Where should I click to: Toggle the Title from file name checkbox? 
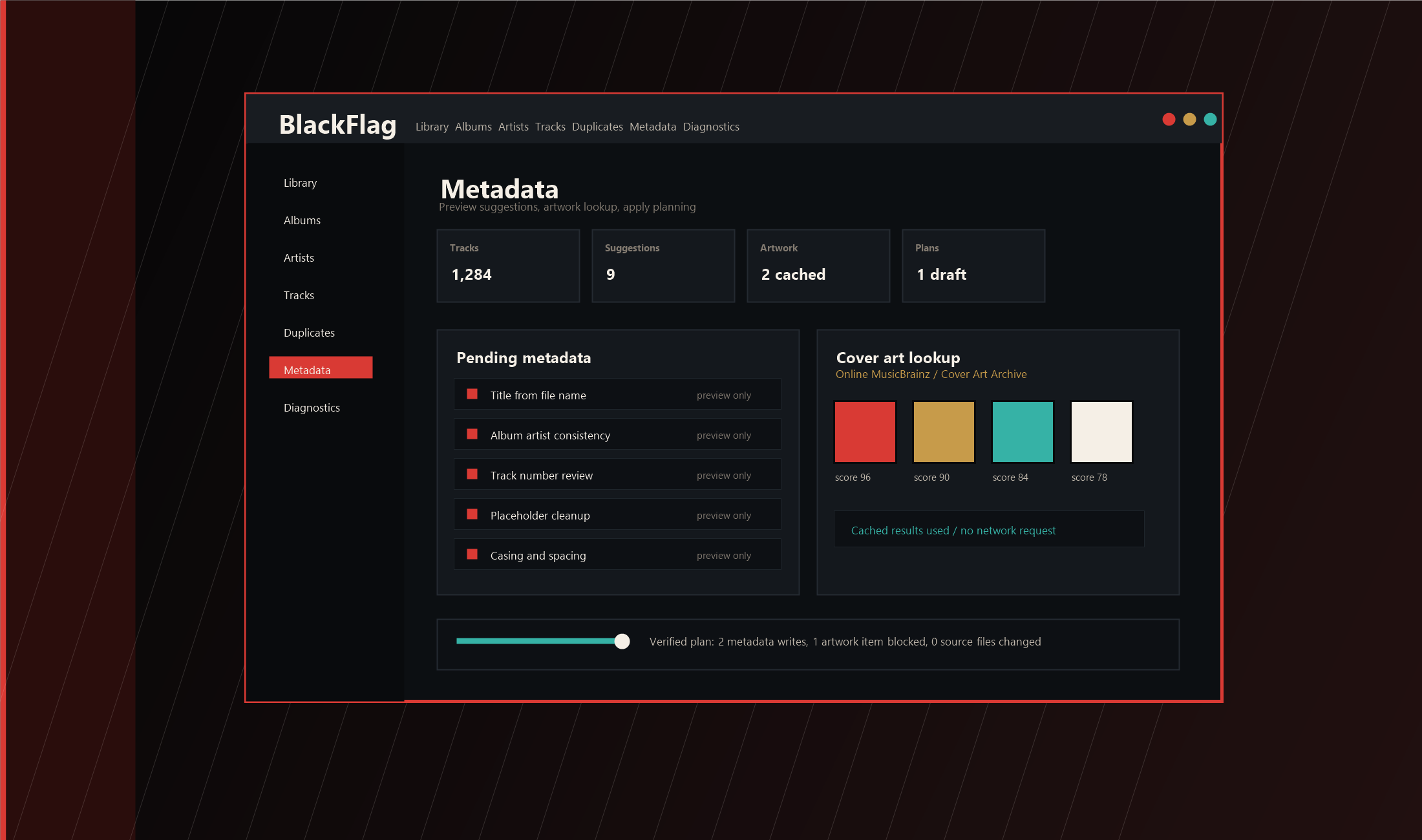point(472,394)
